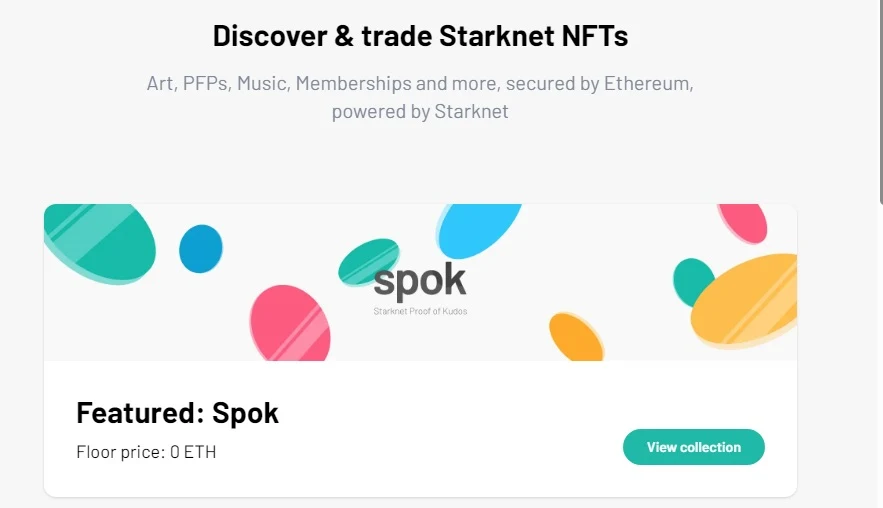Click the powered by Starknet subtitle line

pyautogui.click(x=420, y=112)
